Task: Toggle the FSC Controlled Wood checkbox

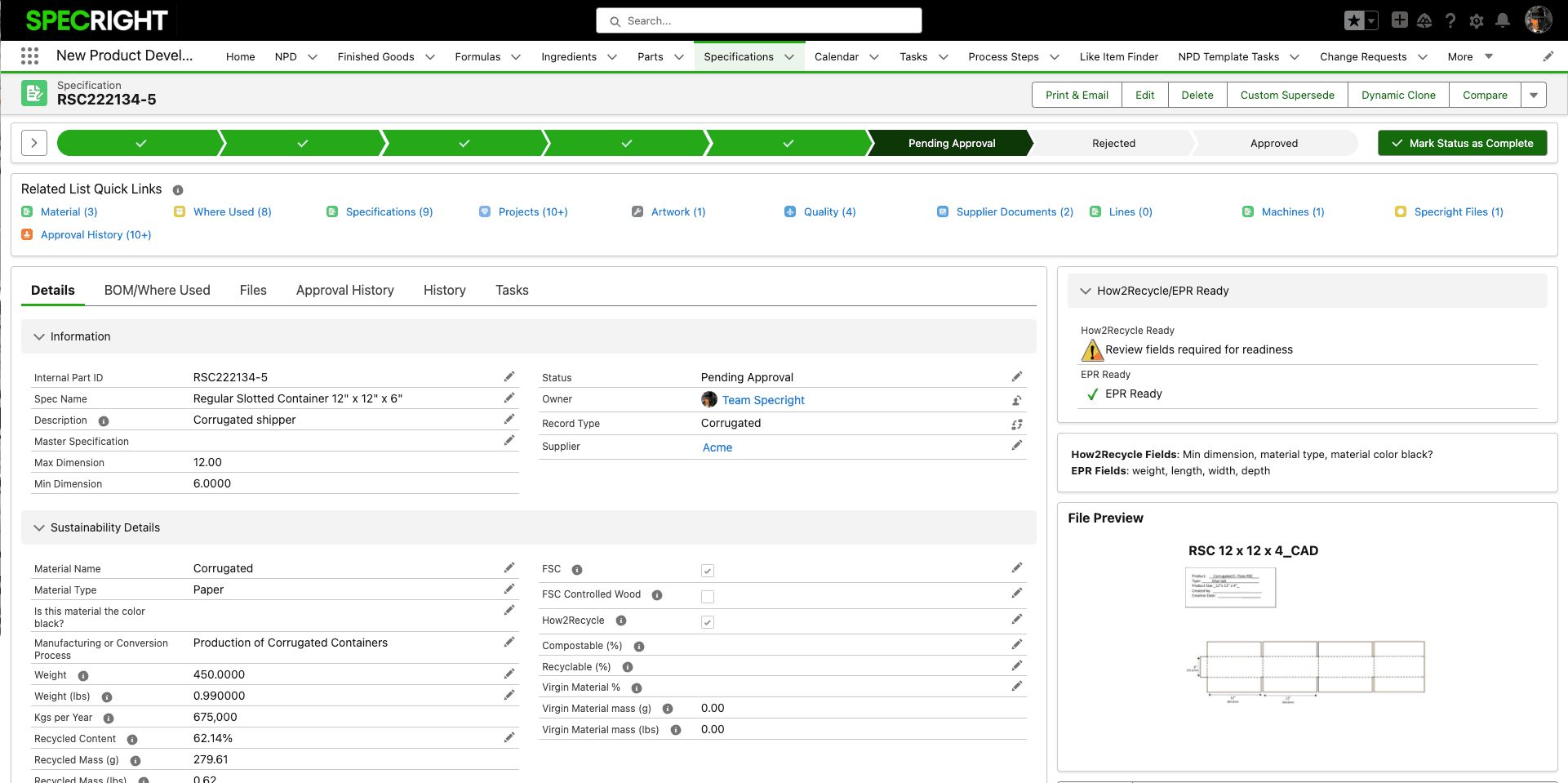Action: click(x=708, y=596)
